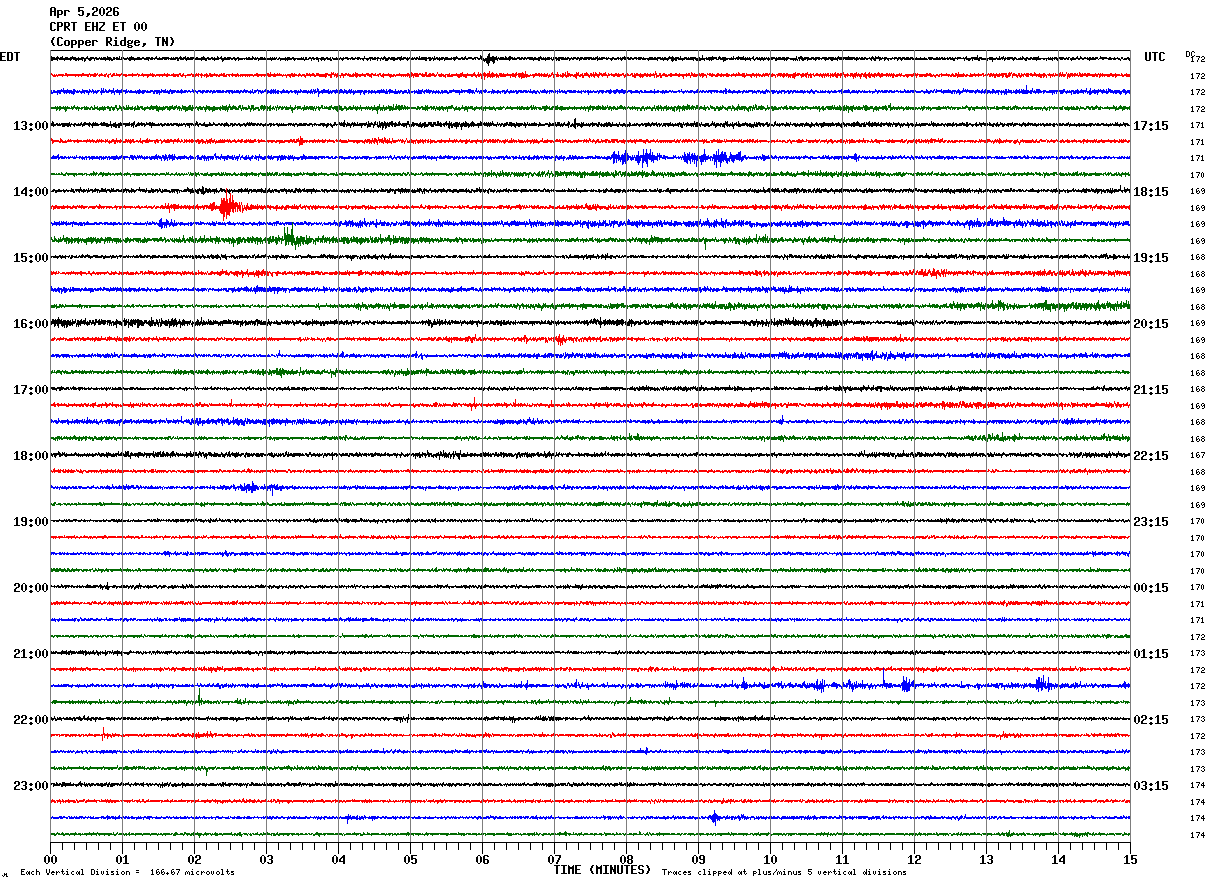Click the large red seismic burst after 14:00
This screenshot has width=1210, height=886.
click(x=227, y=206)
